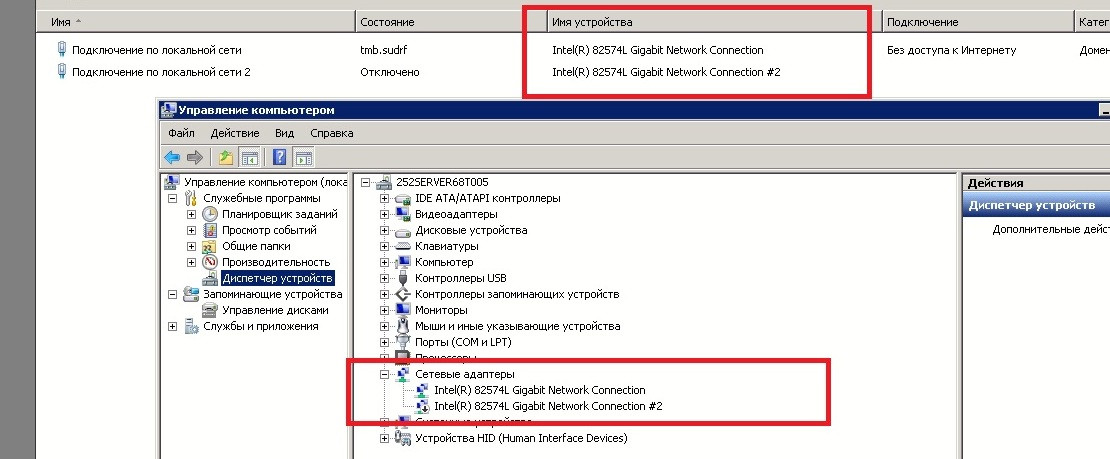Collapse the Сетевые адаптеры node
Image resolution: width=1110 pixels, height=459 pixels.
coord(384,374)
